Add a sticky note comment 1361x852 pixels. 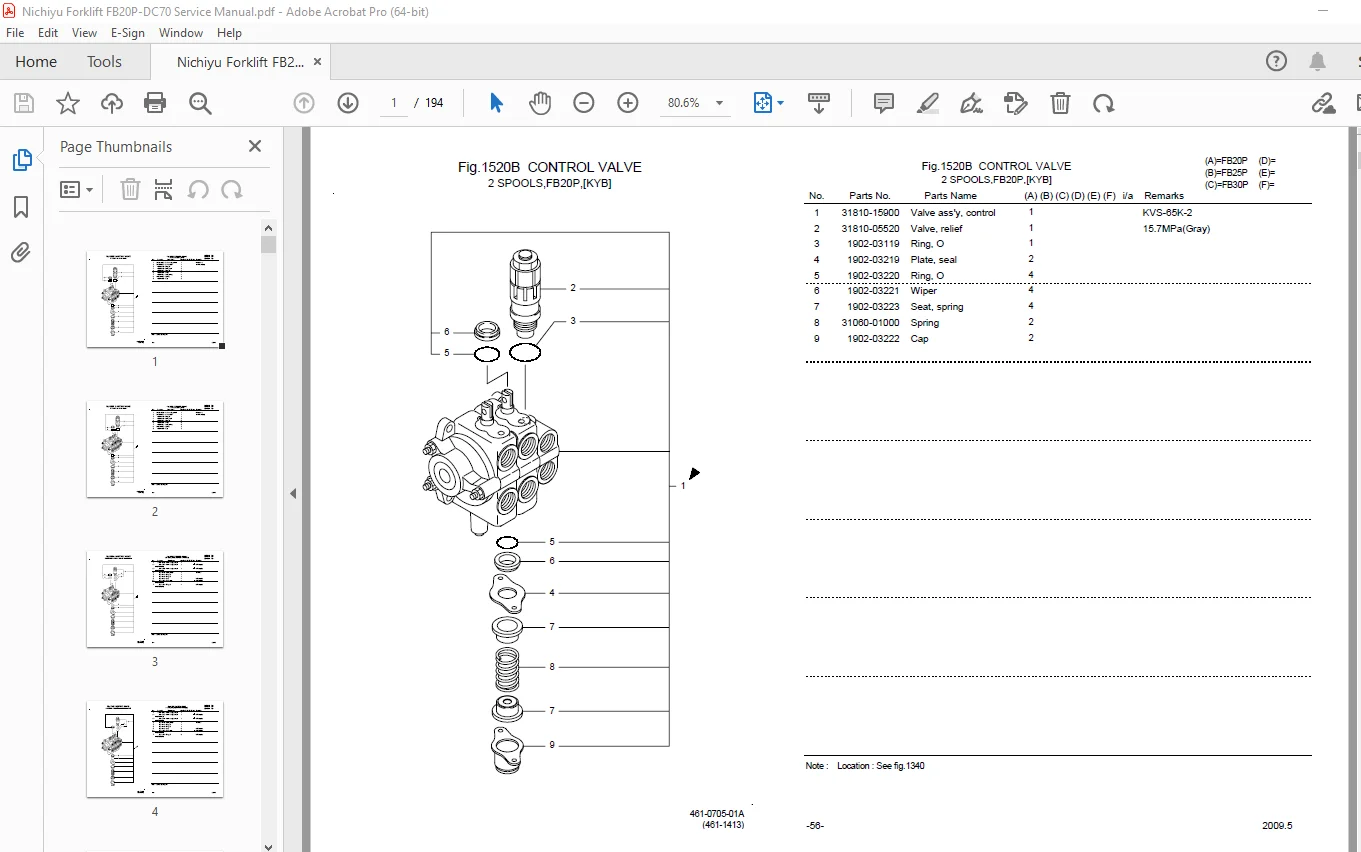click(x=884, y=103)
